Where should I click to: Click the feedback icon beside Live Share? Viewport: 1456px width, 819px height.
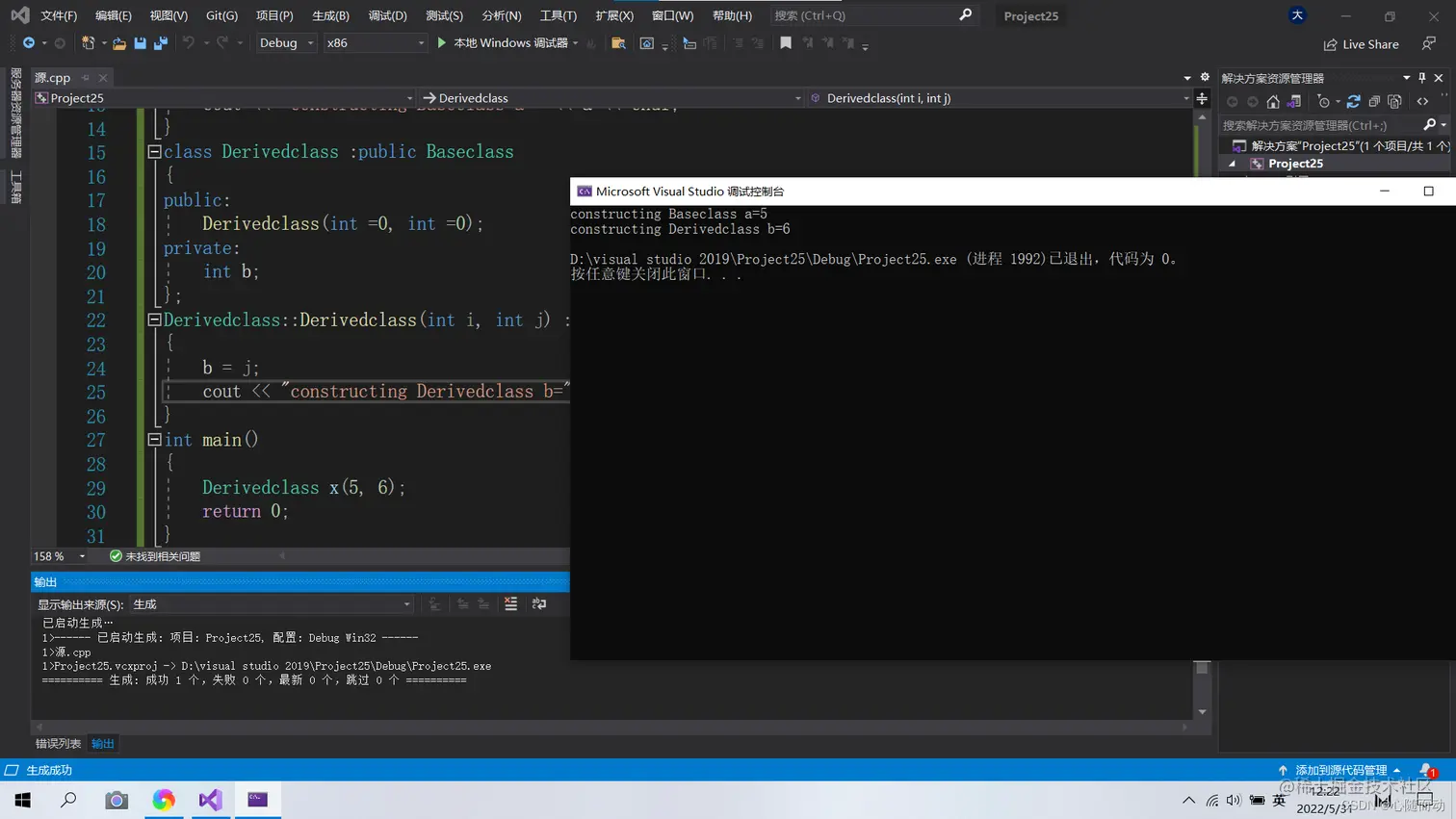point(1429,44)
